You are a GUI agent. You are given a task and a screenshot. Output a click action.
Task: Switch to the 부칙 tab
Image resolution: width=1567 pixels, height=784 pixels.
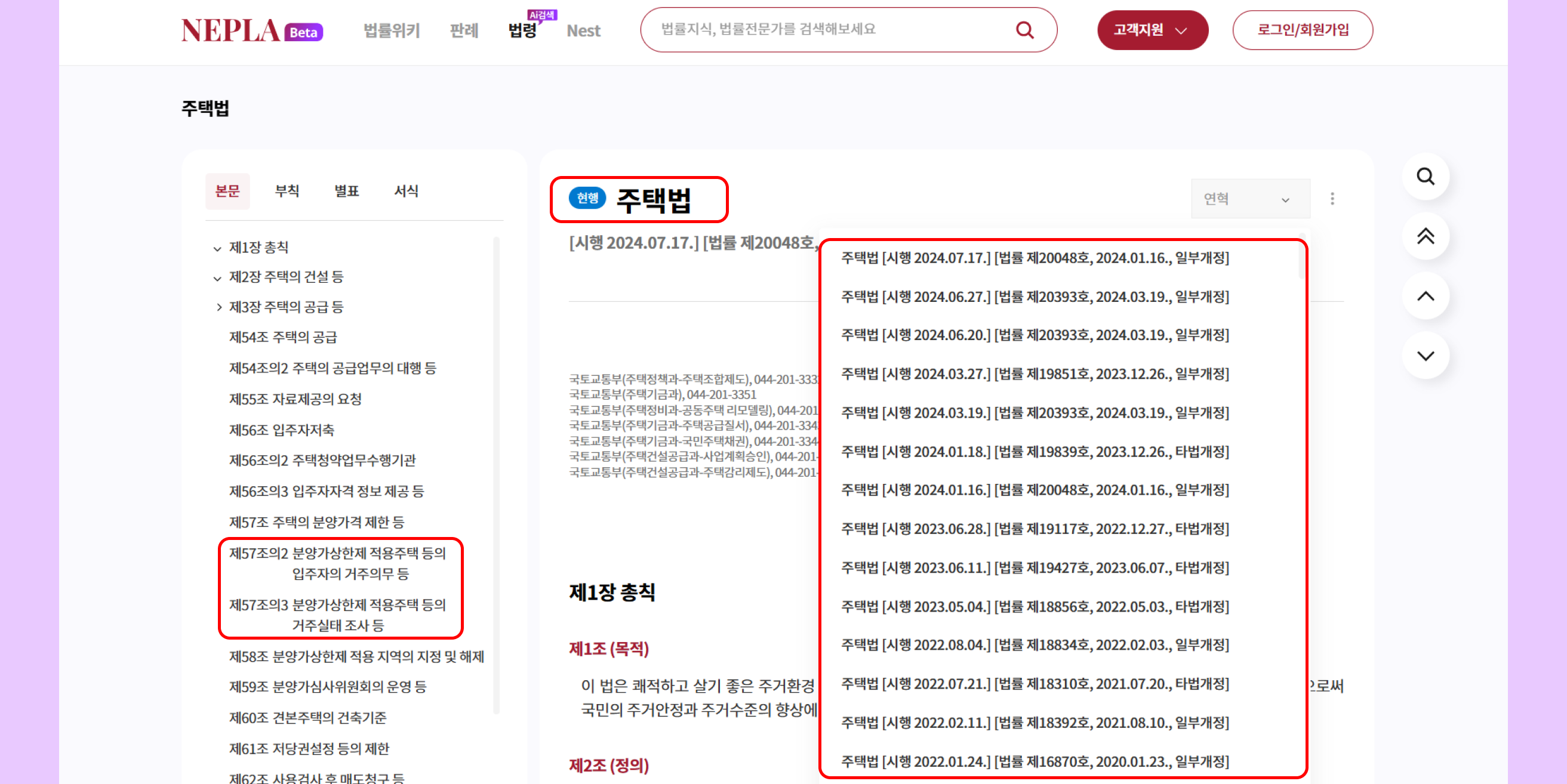287,191
